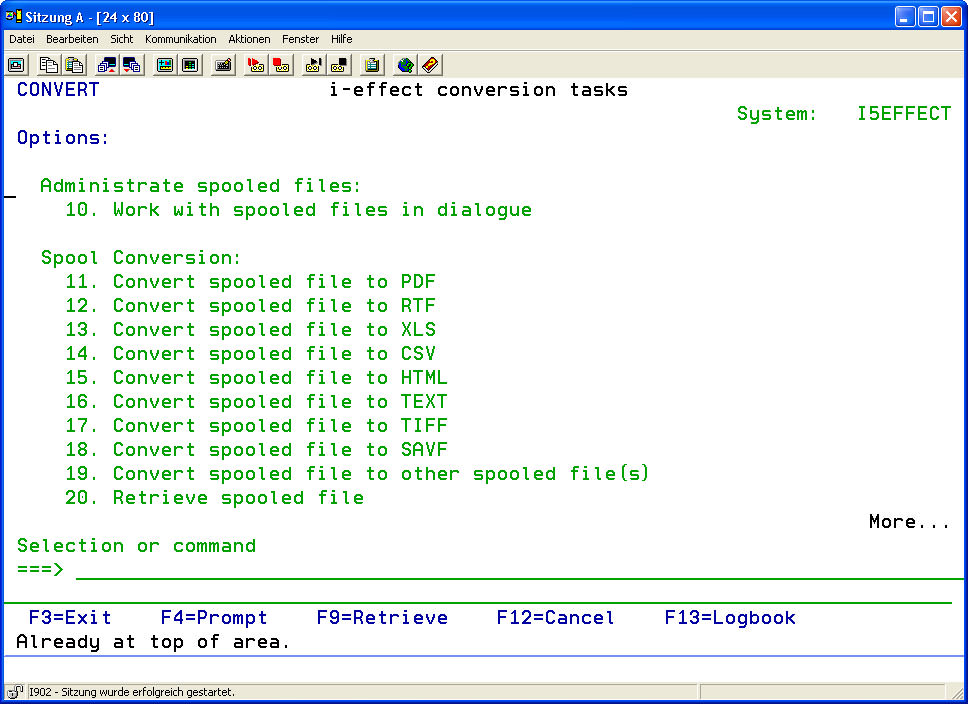Viewport: 968px width, 704px height.
Task: Open the Kommunikation menu
Action: point(180,39)
